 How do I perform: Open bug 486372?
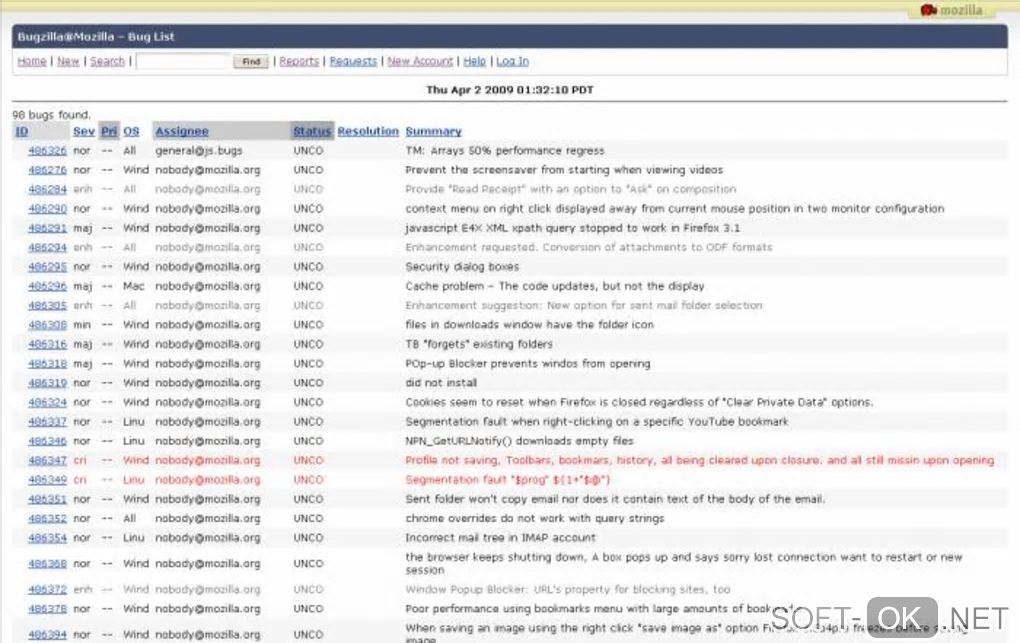[x=47, y=590]
